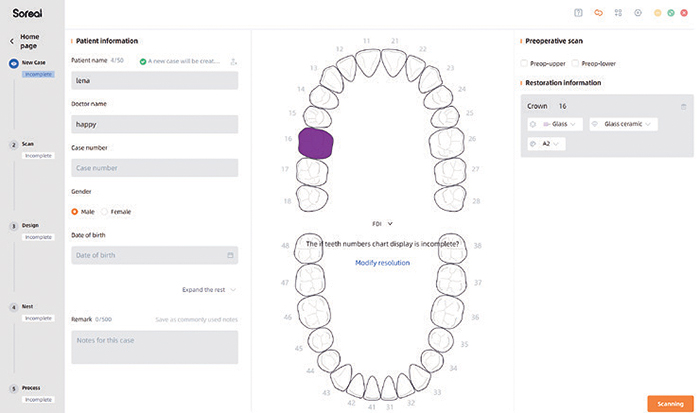The width and height of the screenshot is (700, 413).
Task: Select the highlighted purple tooth 16
Action: click(316, 143)
